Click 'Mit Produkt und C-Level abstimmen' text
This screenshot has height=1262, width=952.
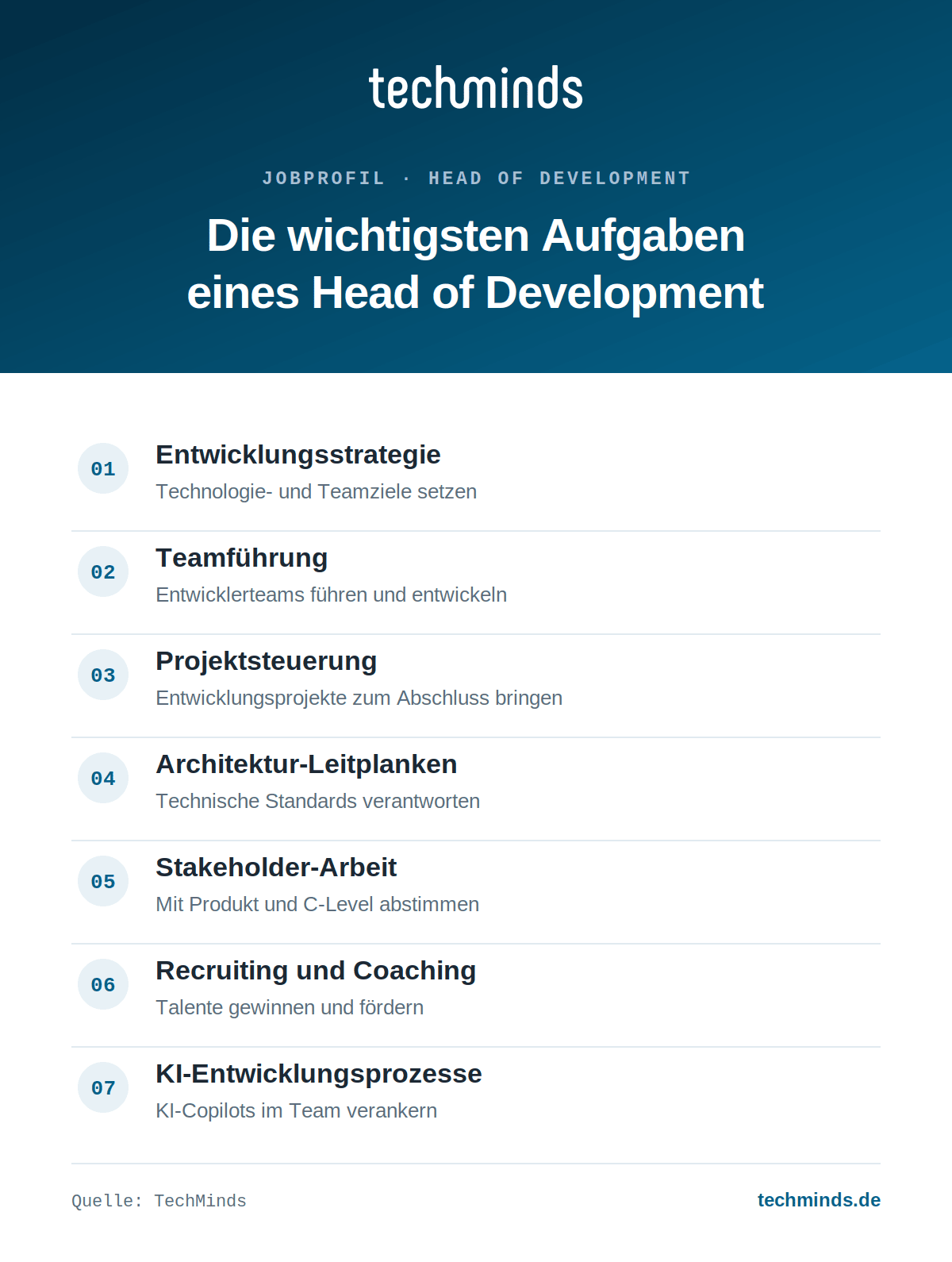pyautogui.click(x=317, y=904)
